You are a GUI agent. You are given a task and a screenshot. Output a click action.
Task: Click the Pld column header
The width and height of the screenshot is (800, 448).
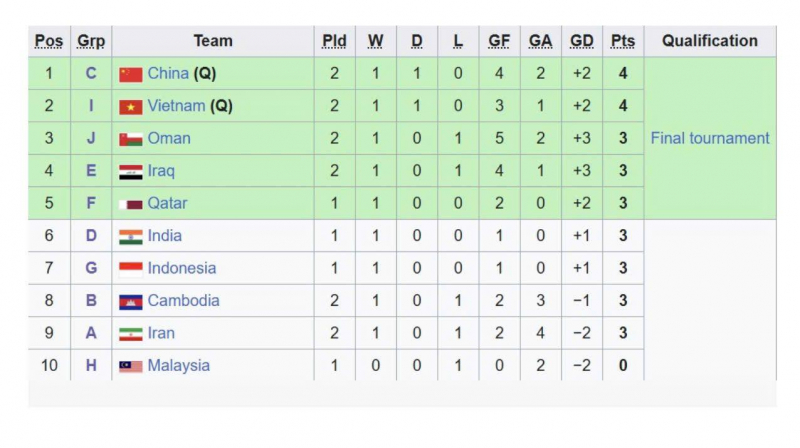(x=334, y=41)
